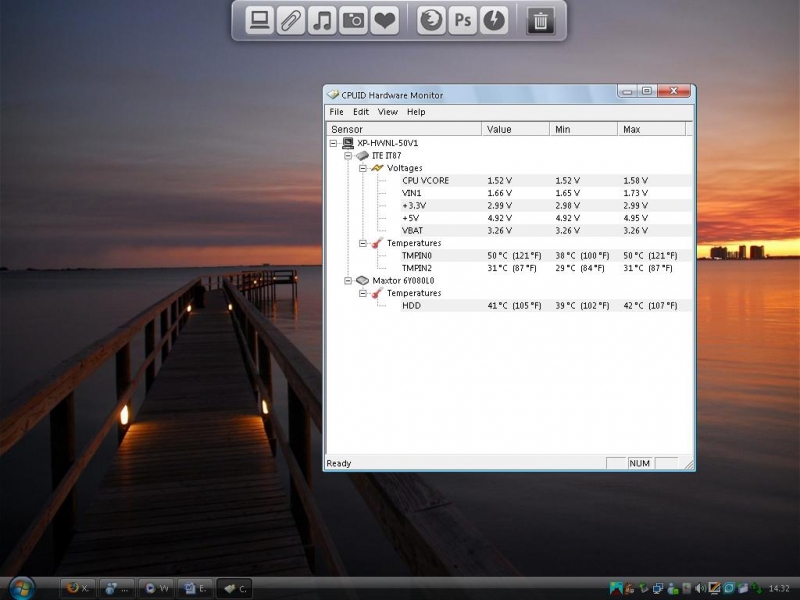Image resolution: width=800 pixels, height=600 pixels.
Task: Click the music note dock icon
Action: point(322,20)
